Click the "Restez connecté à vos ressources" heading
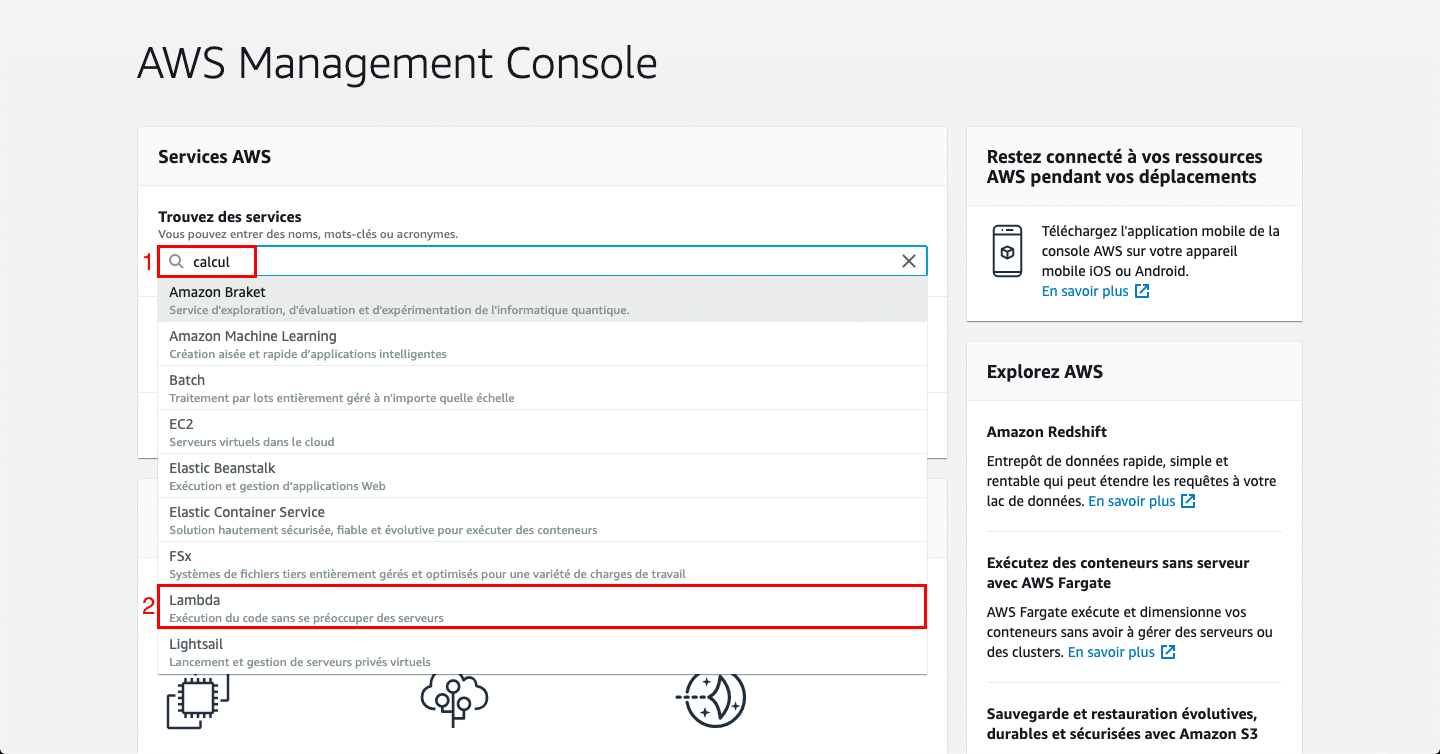 click(1125, 166)
